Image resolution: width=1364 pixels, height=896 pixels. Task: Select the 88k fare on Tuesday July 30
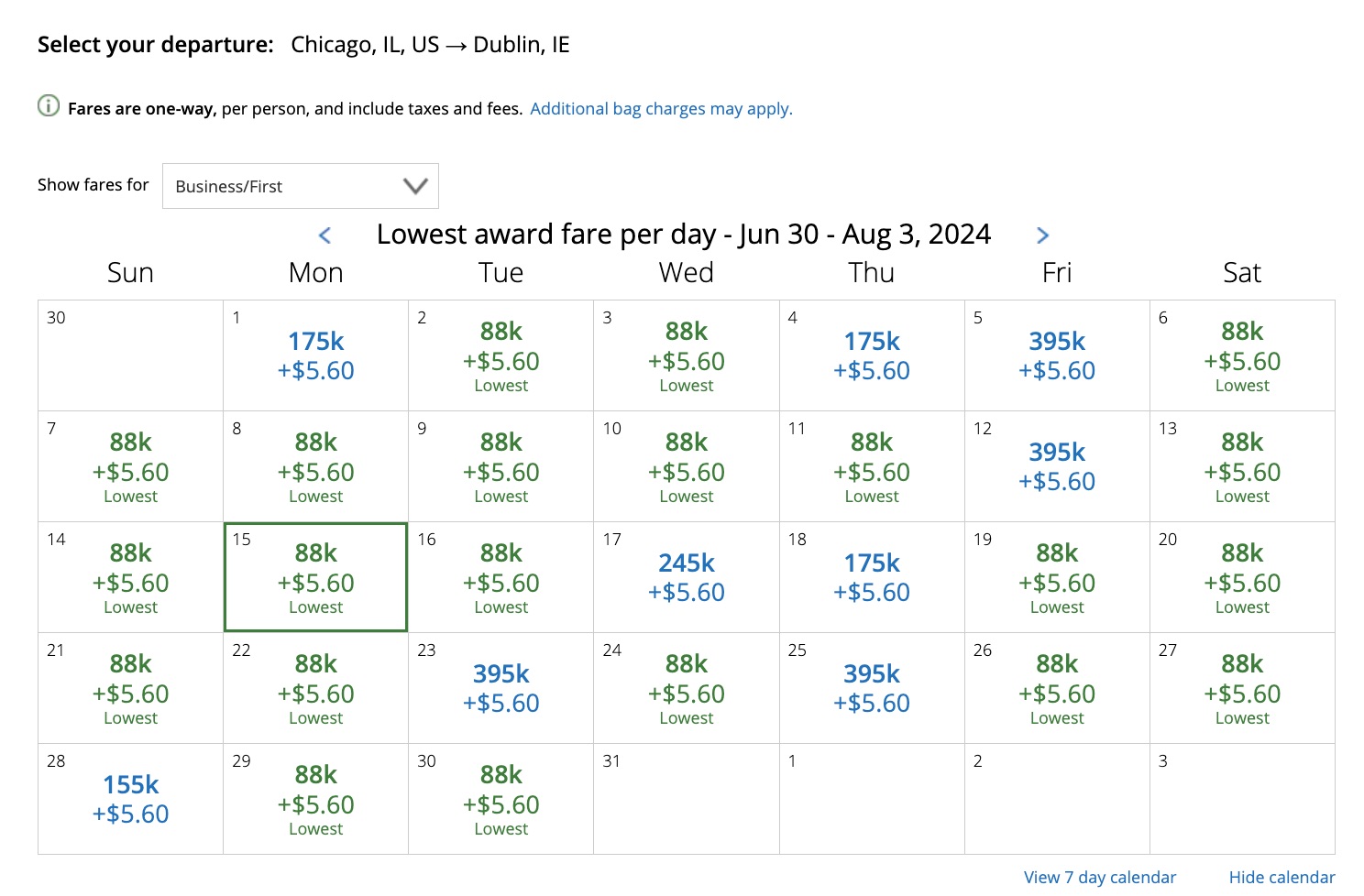[x=500, y=799]
